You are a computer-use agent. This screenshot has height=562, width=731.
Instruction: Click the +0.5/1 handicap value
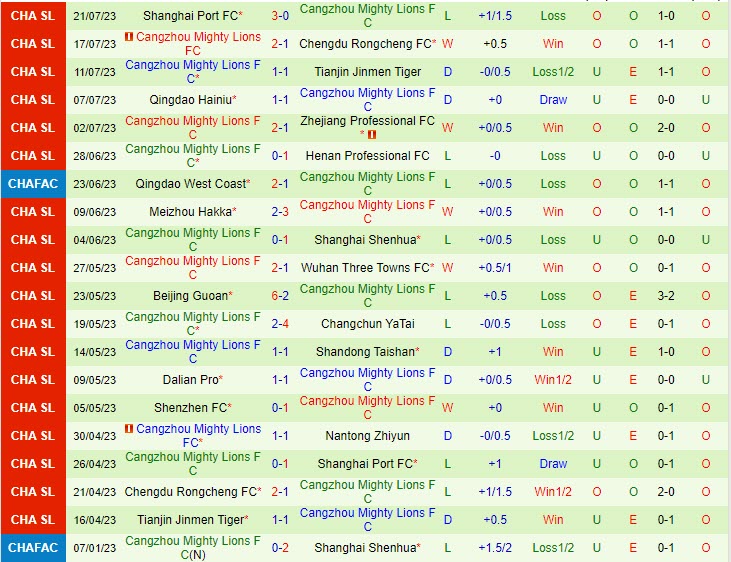point(495,268)
